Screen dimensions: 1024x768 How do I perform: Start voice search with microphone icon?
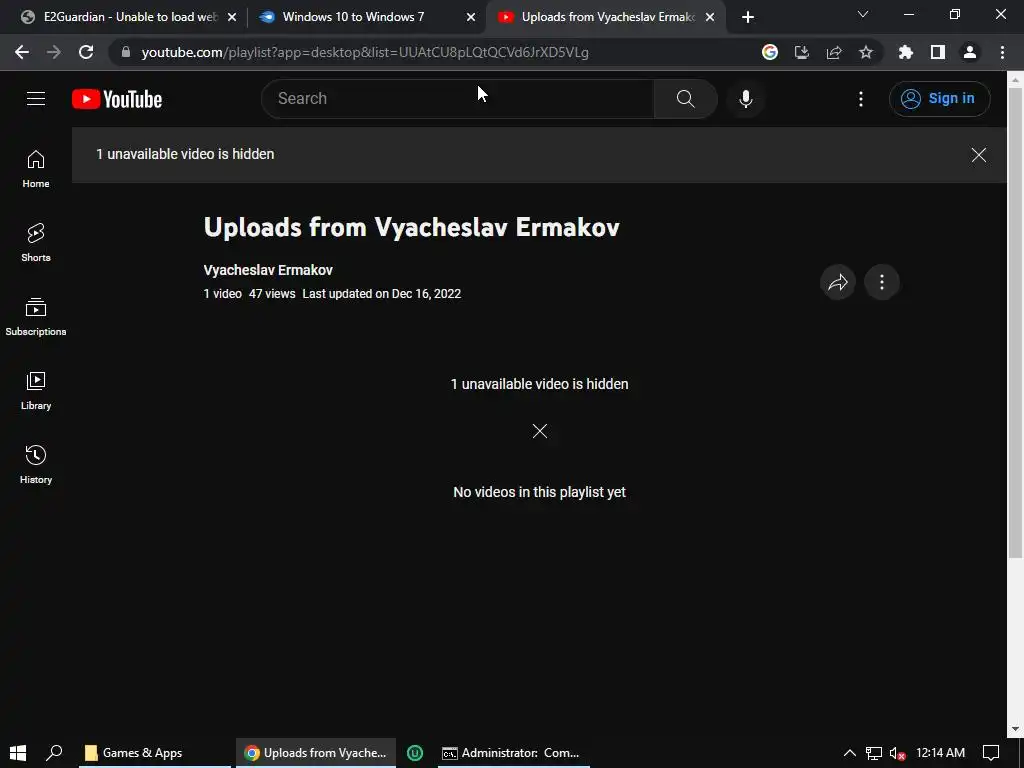[x=745, y=99]
